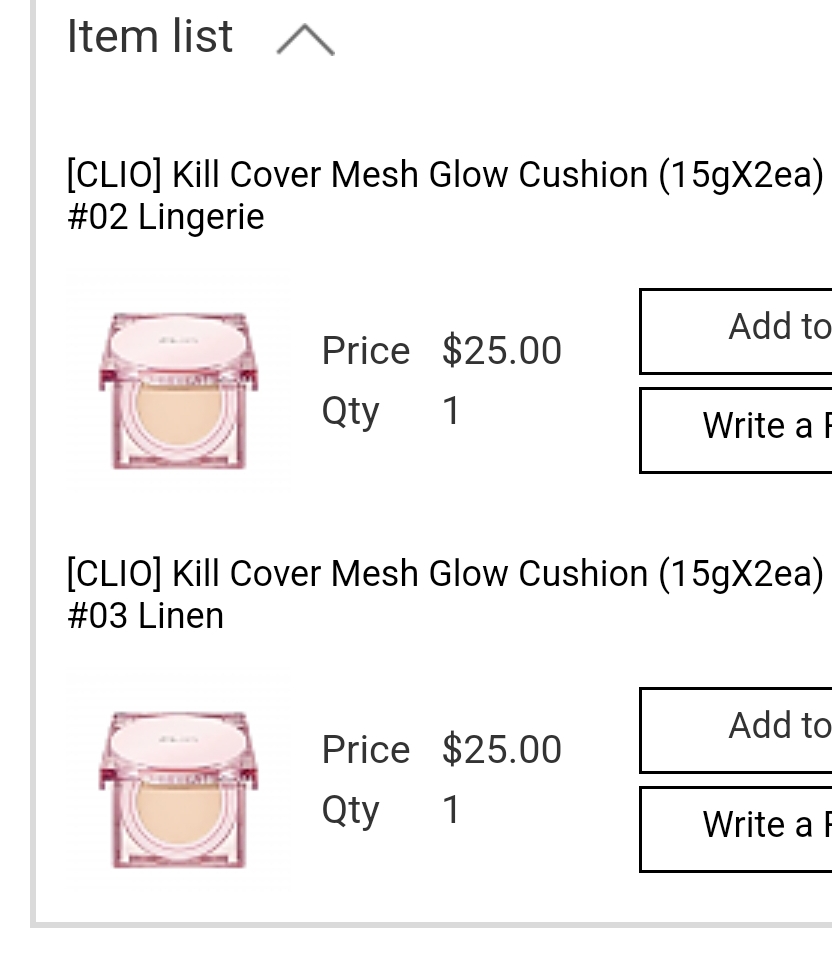
Task: Click the Price label of Lingerie item
Action: [x=365, y=351]
